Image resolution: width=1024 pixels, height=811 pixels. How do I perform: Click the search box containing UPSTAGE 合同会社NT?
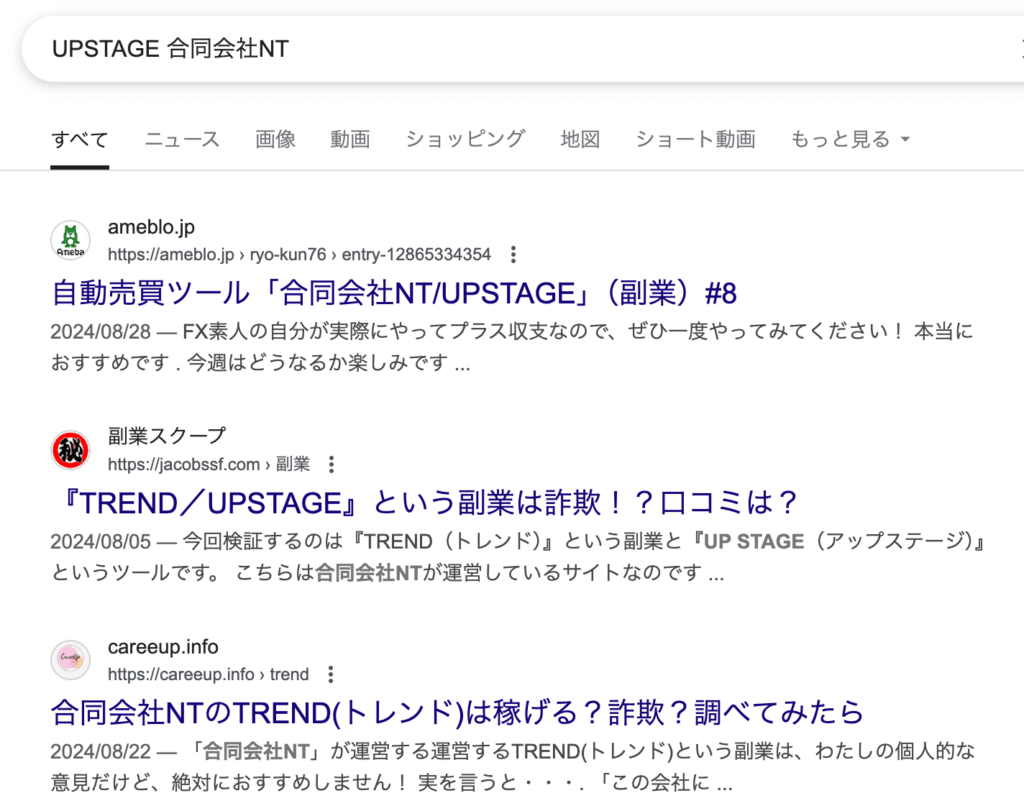[522, 49]
